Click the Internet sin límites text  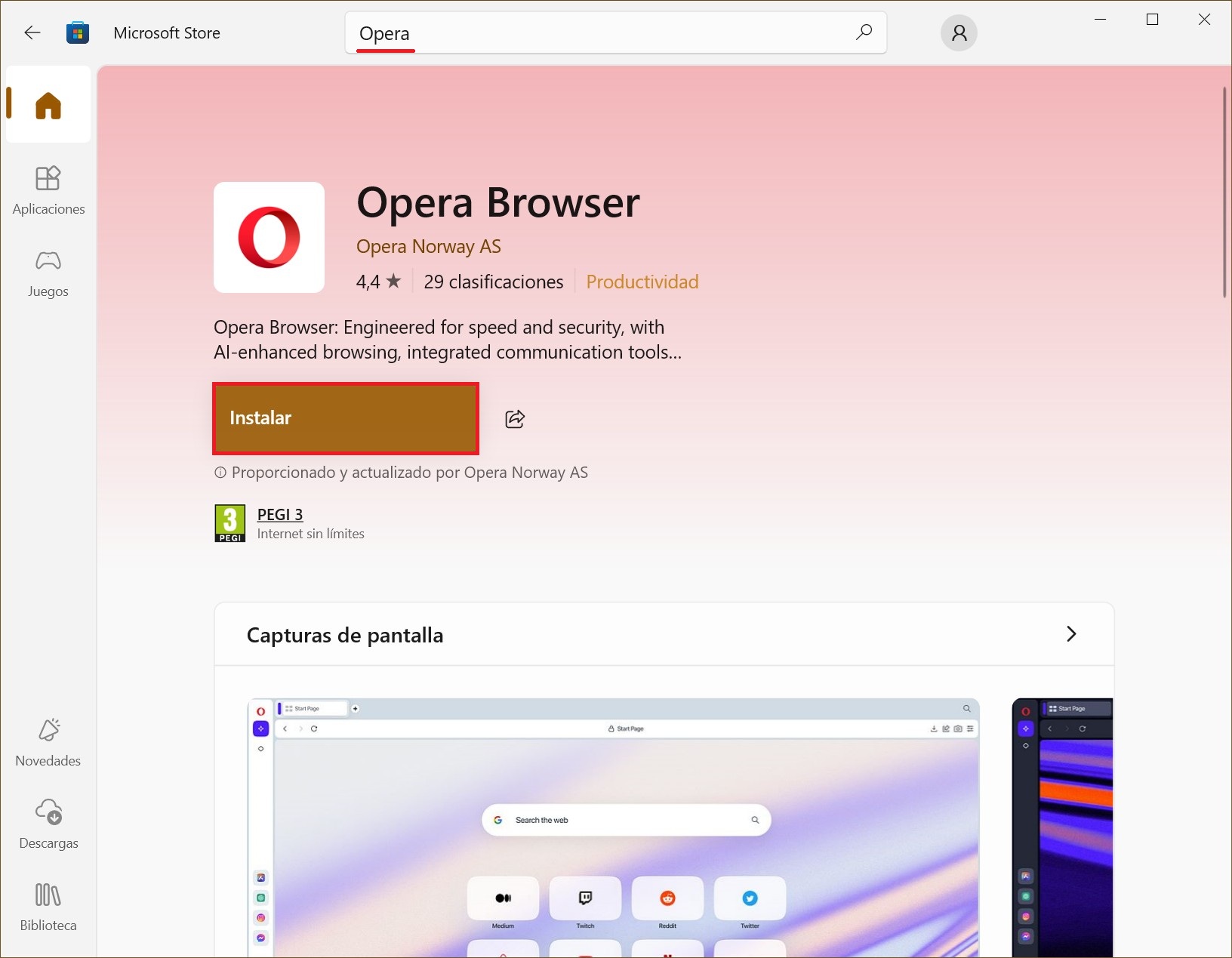(311, 534)
